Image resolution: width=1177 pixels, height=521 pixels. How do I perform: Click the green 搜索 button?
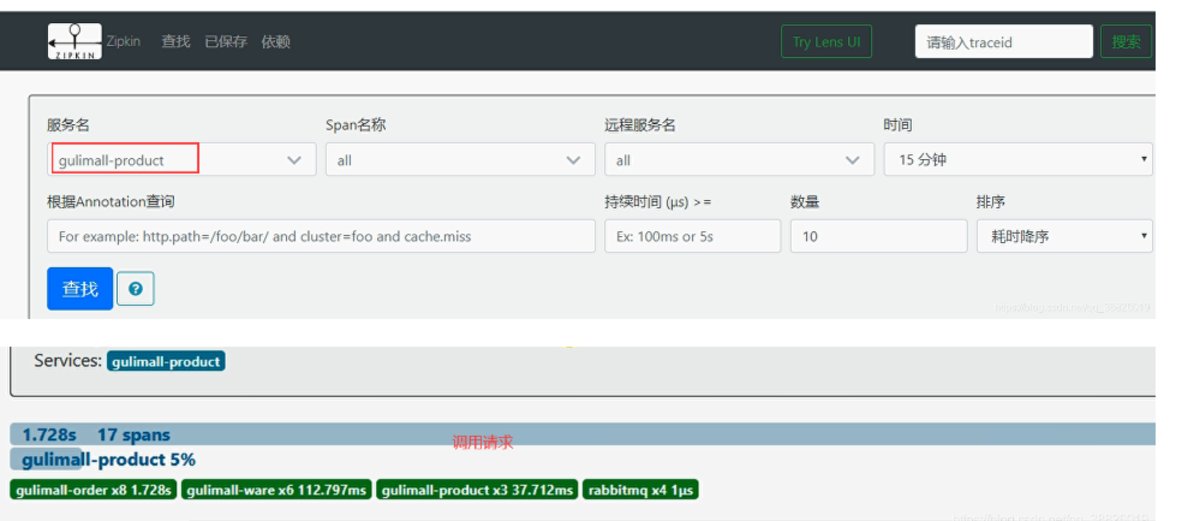tap(1126, 42)
